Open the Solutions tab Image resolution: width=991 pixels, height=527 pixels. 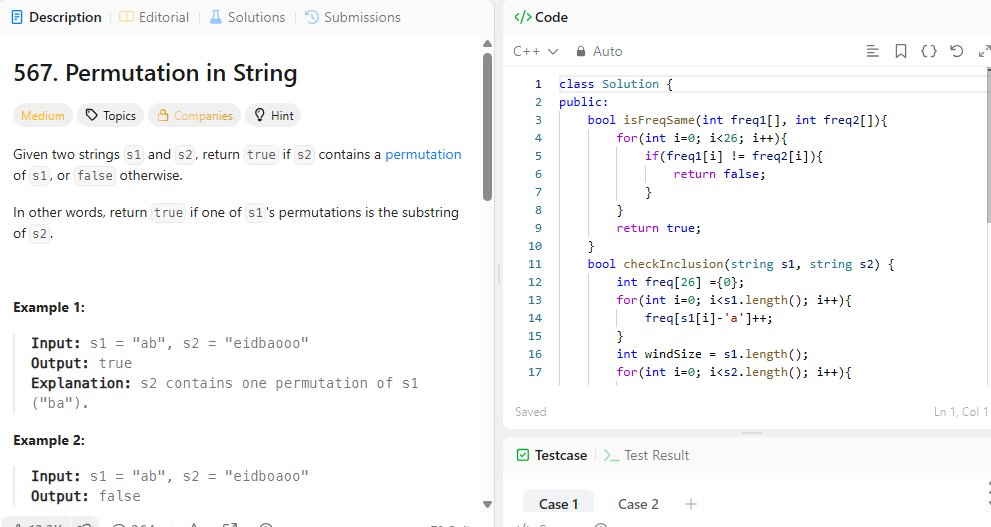point(247,17)
